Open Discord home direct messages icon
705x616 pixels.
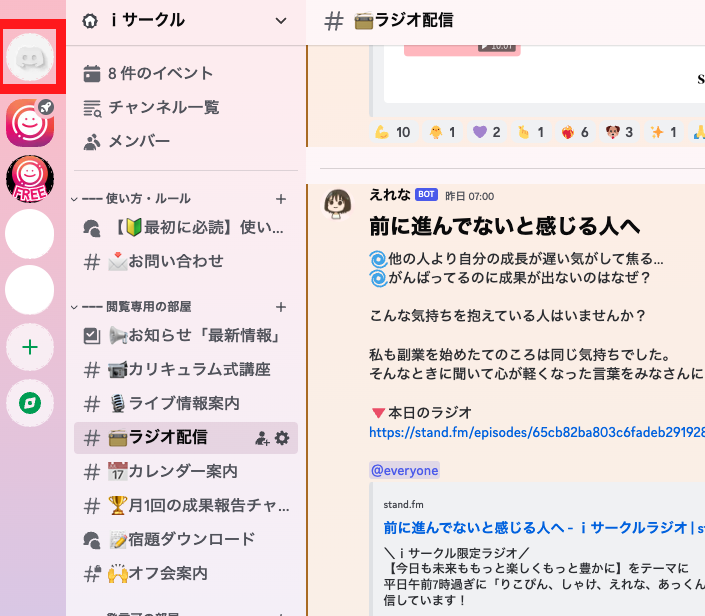tap(30, 57)
